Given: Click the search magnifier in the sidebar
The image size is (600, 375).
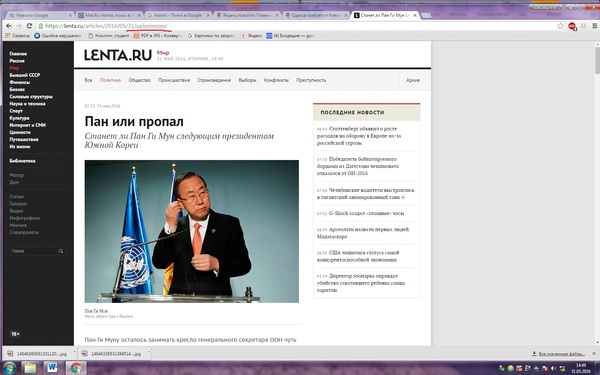Looking at the screenshot, I should [61, 251].
